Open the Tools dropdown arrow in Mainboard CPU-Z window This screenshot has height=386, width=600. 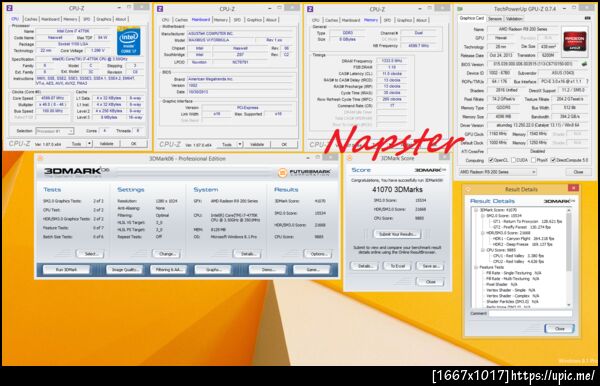point(240,144)
